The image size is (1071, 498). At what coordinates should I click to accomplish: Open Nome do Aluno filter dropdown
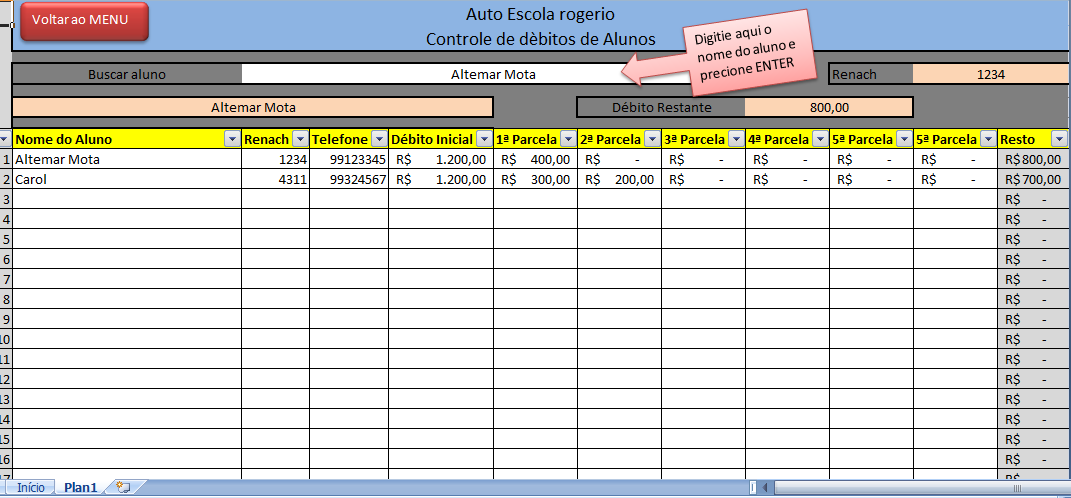(x=231, y=139)
